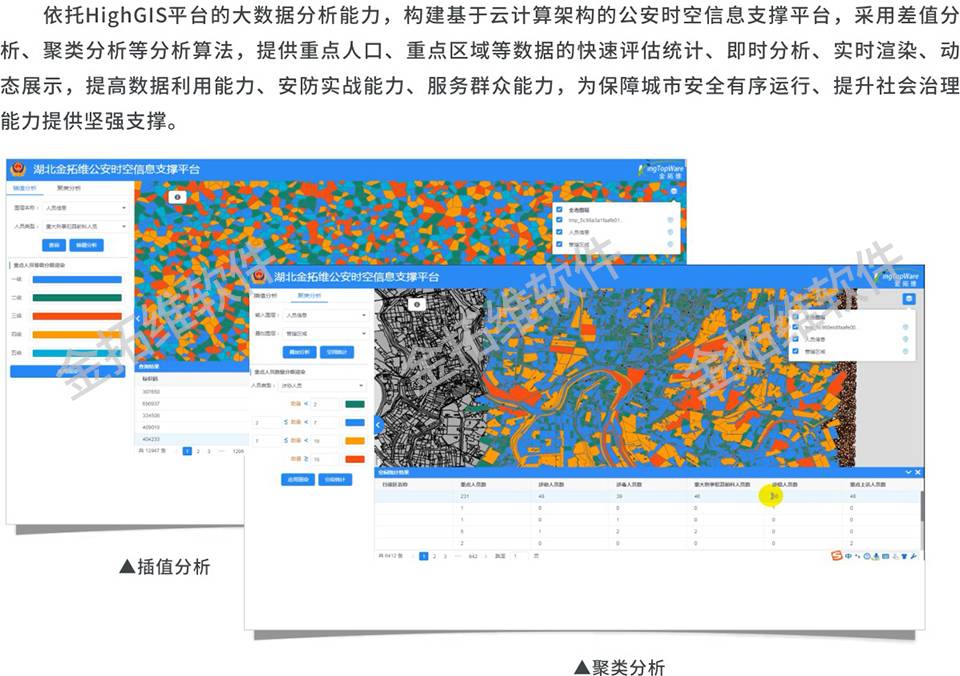Screen dimensions: 960x676
Task: Uncheck the 人员信息 layer in the clustering layer list
Action: click(x=796, y=339)
